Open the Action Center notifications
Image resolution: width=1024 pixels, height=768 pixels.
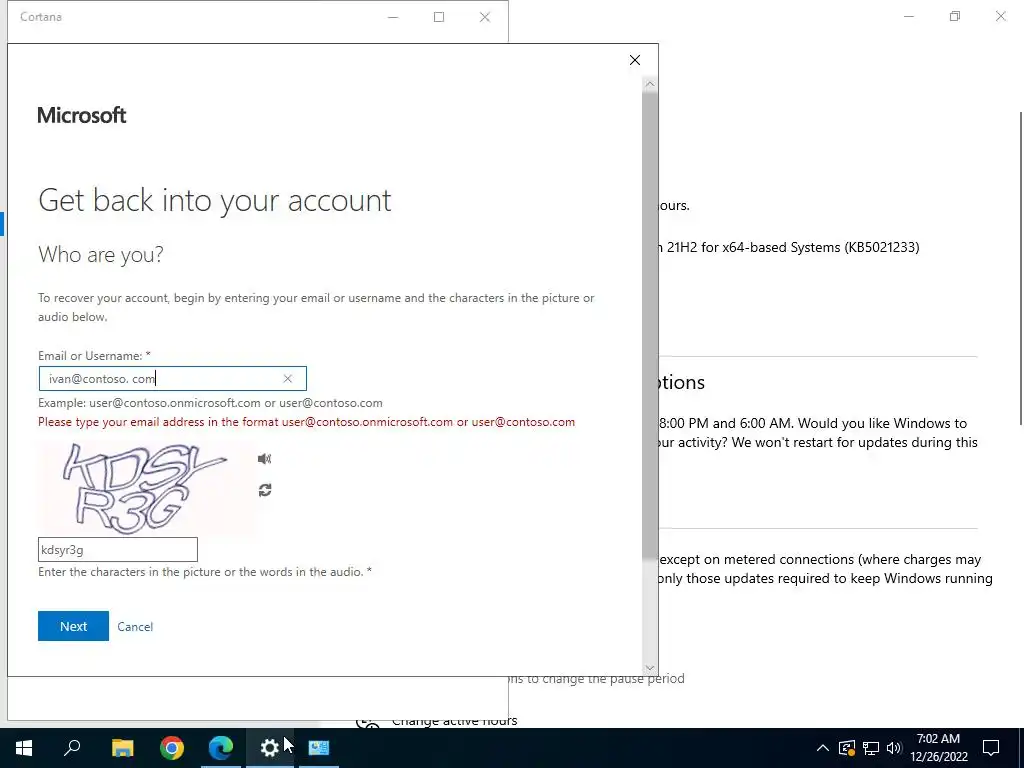[x=991, y=748]
